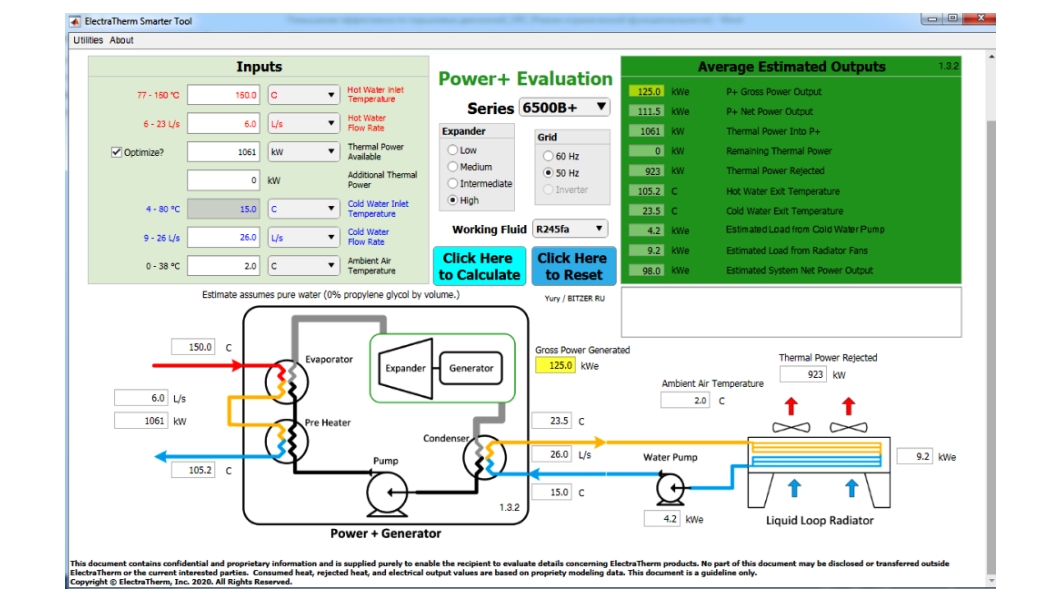1053x609 pixels.
Task: Select the Intermediate expander option
Action: 453,183
